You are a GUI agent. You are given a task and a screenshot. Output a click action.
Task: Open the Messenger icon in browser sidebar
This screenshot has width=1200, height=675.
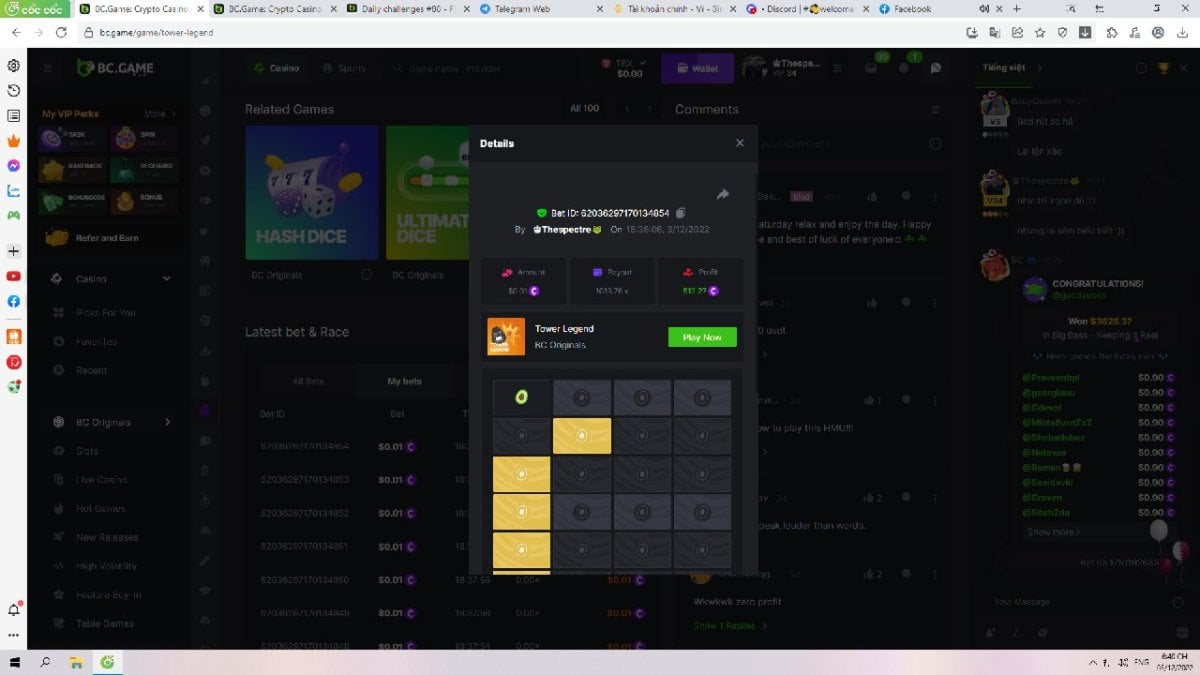(14, 166)
